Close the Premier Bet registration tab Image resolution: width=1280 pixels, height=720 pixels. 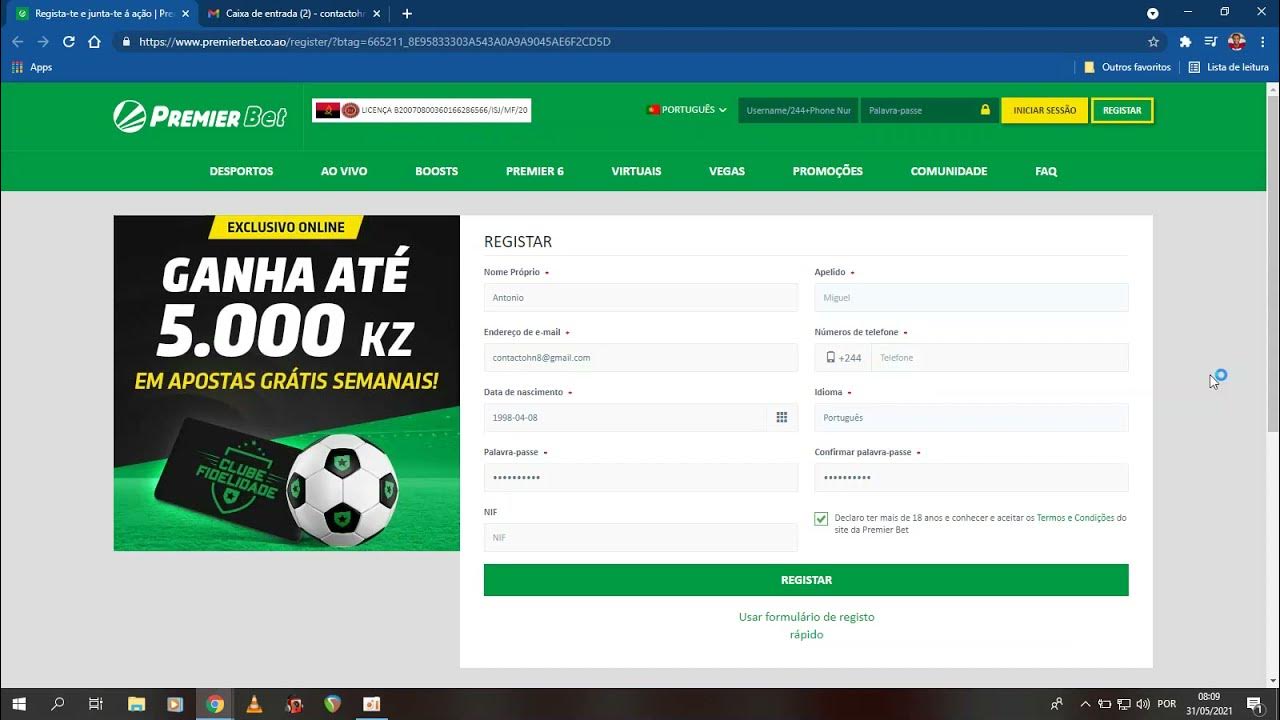click(x=185, y=13)
